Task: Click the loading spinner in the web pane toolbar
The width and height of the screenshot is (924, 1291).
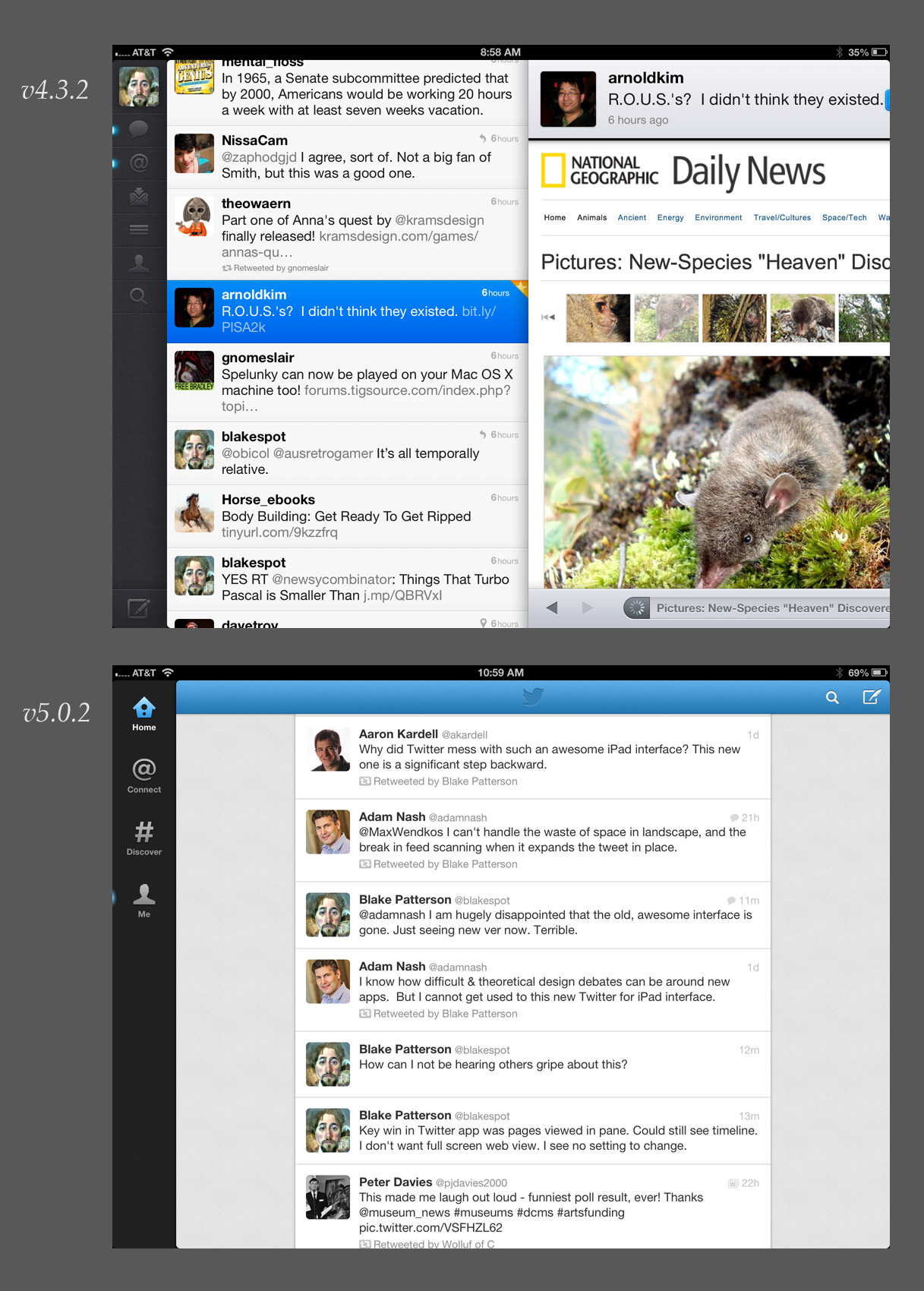Action: coord(637,608)
